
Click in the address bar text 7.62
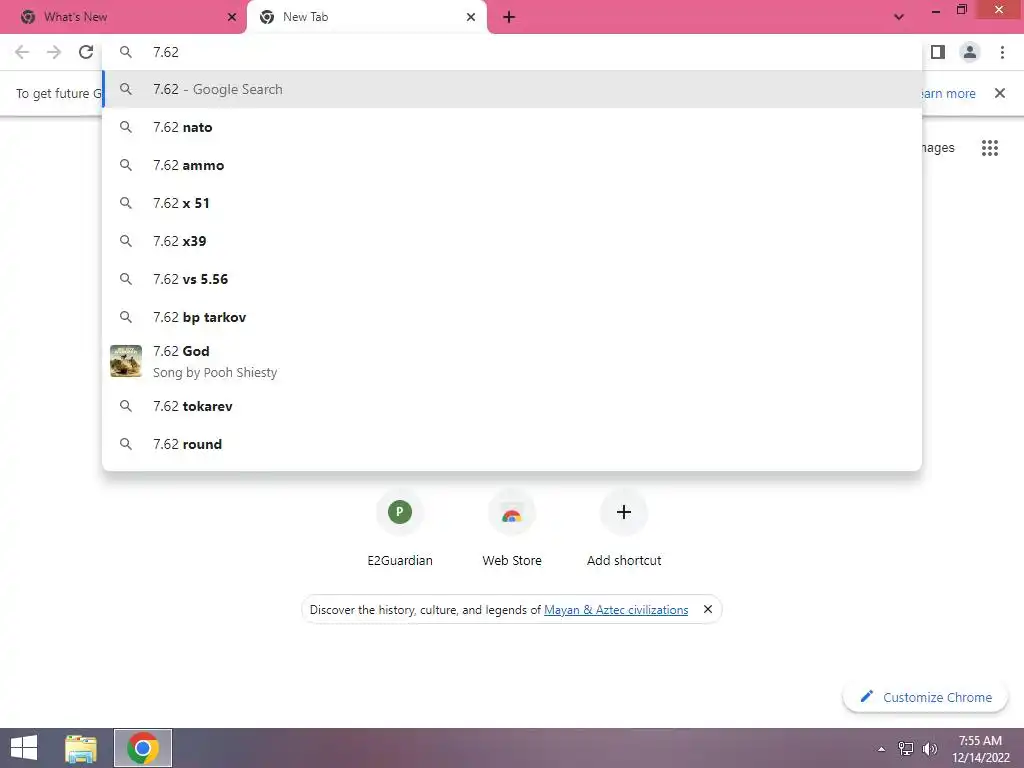click(166, 52)
